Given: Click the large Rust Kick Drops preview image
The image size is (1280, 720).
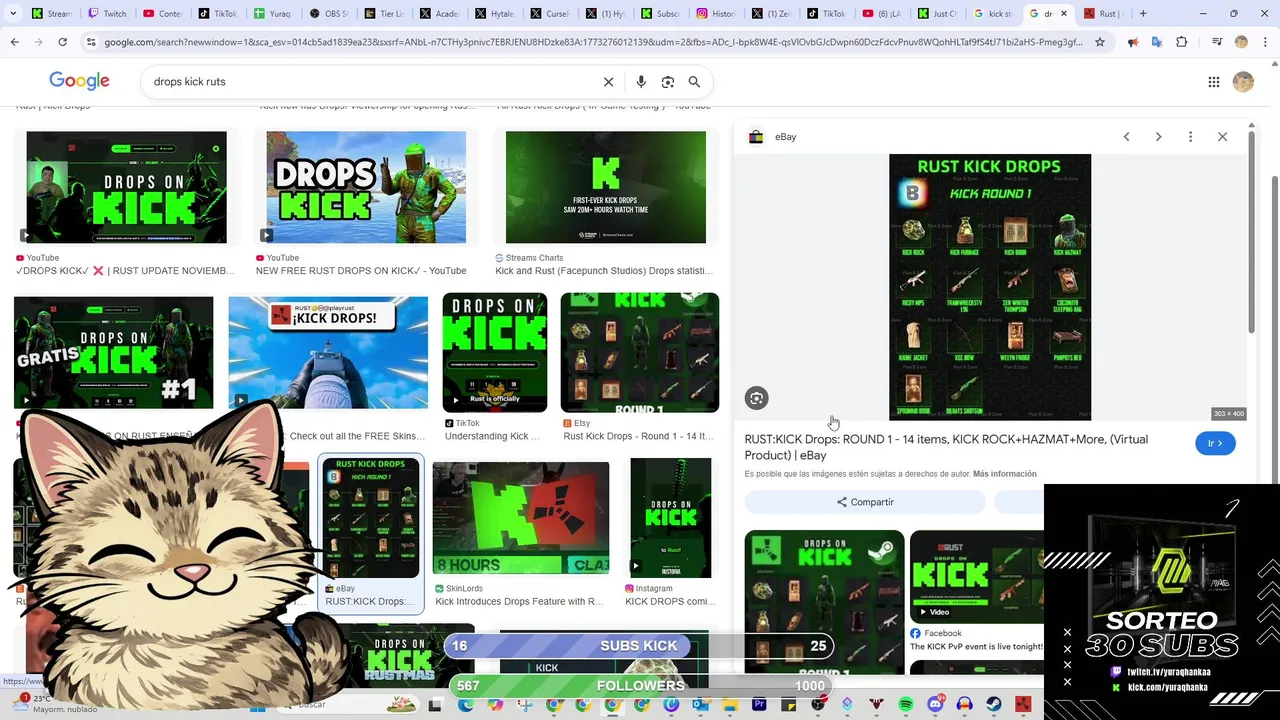Looking at the screenshot, I should 990,287.
